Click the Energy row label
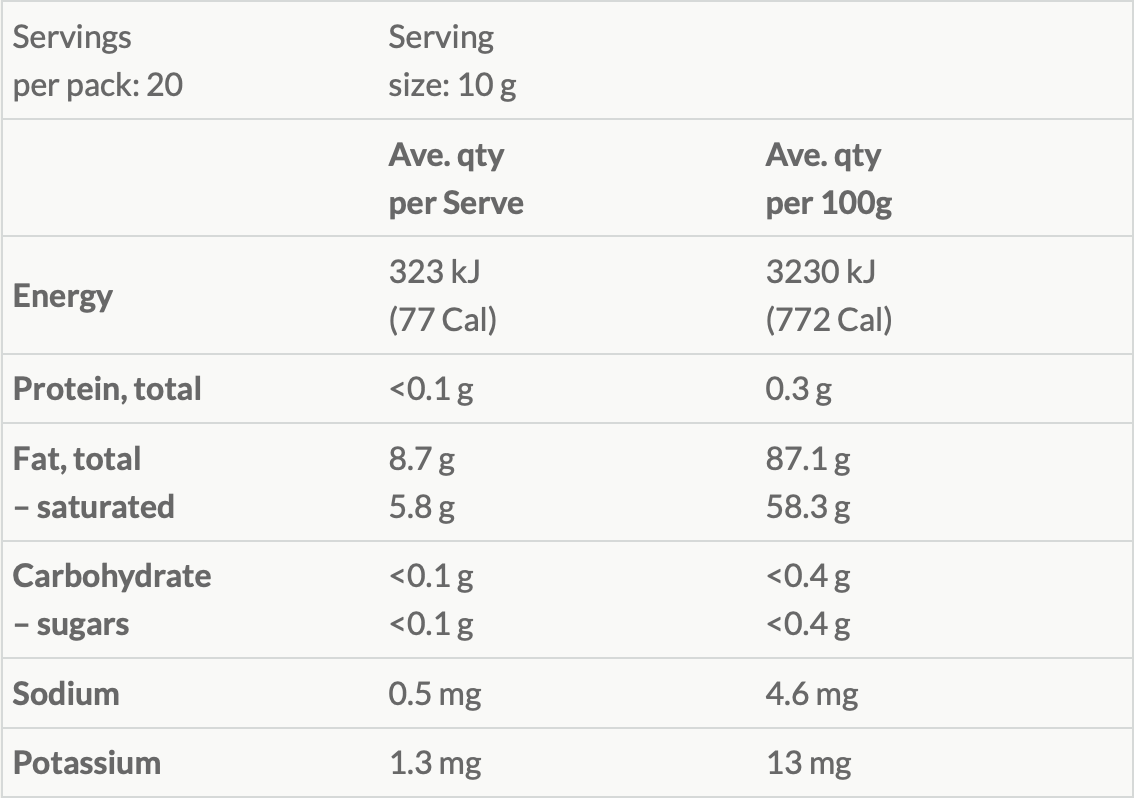This screenshot has width=1134, height=798. [x=63, y=296]
